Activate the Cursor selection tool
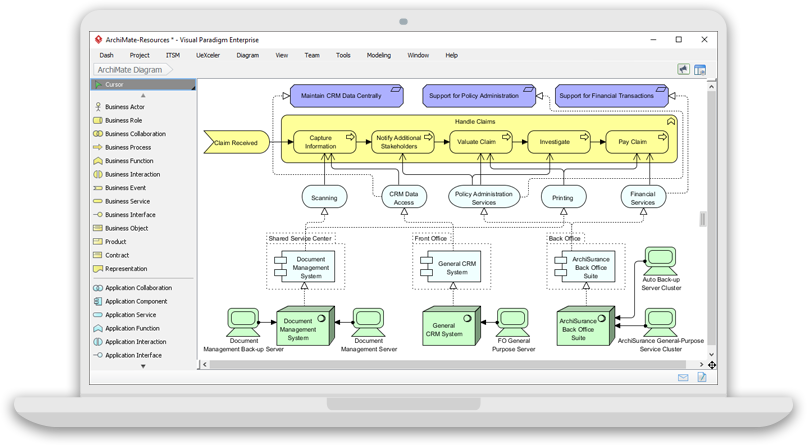The image size is (807, 445). coord(143,84)
